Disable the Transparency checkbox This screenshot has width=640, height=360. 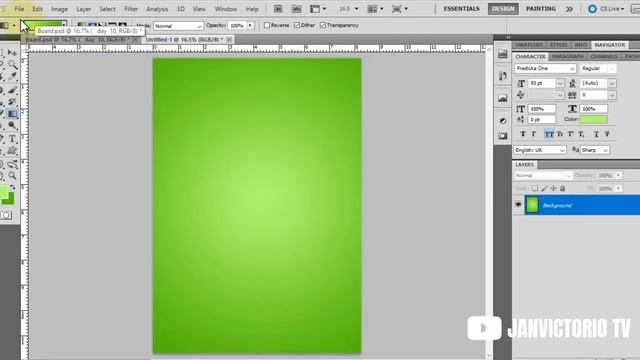323,25
